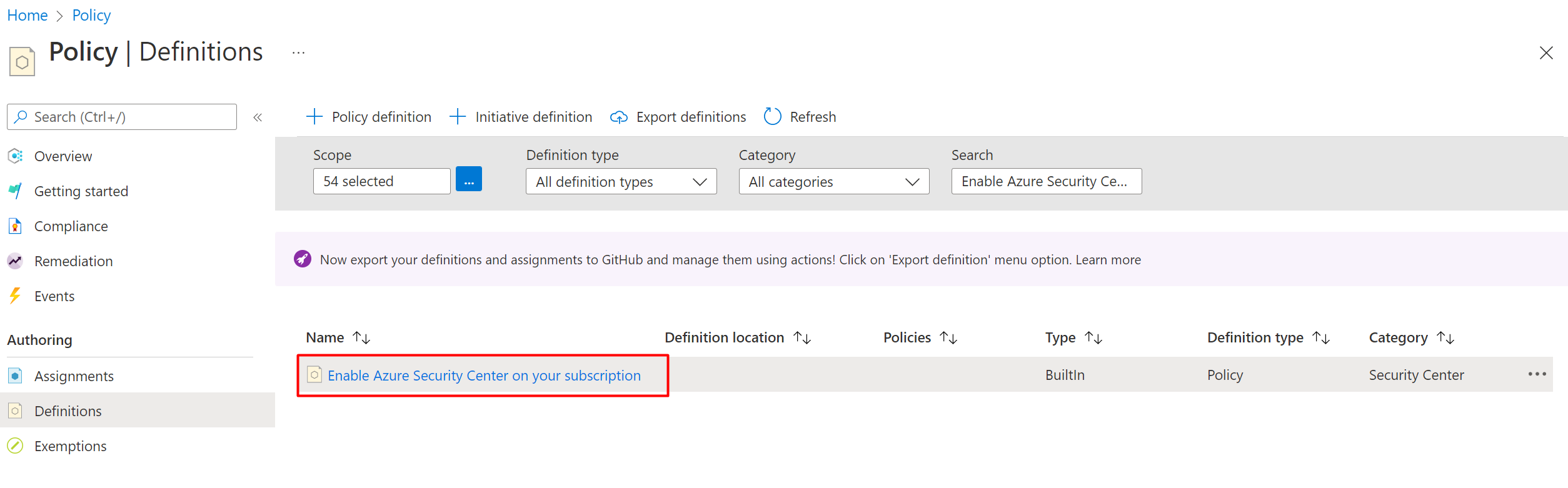
Task: Collapse the sidebar with double chevron
Action: pos(258,117)
